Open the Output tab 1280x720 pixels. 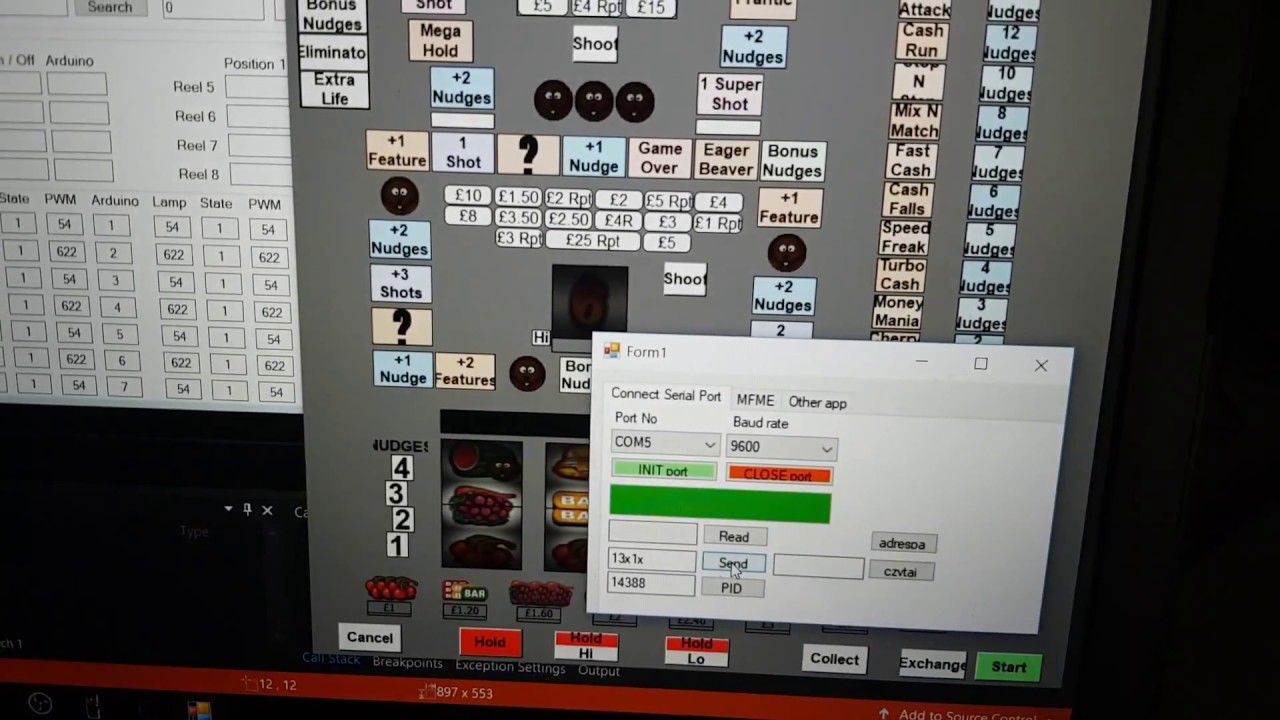[x=598, y=670]
